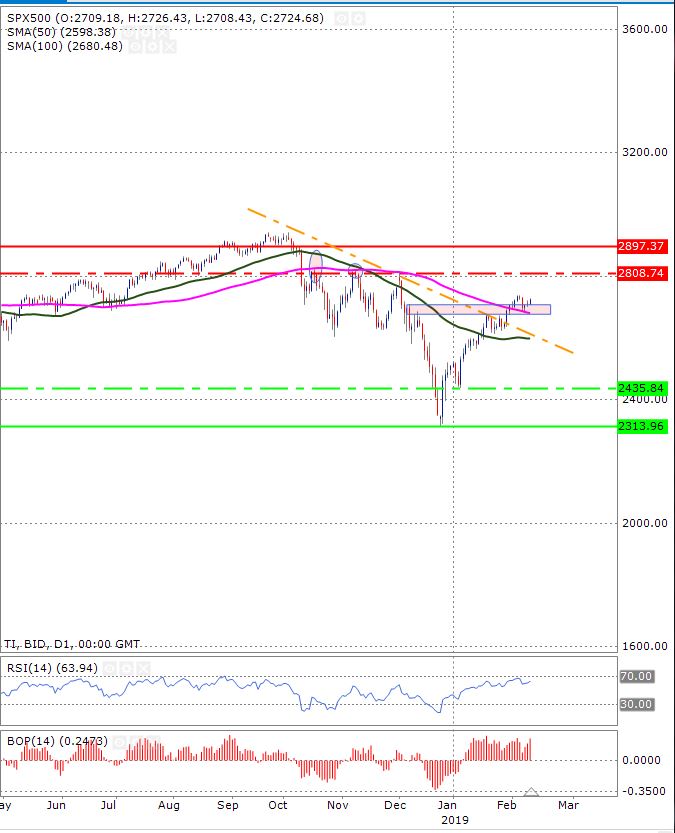
Task: Toggle BOP(14) visibility eye icon
Action: (119, 742)
